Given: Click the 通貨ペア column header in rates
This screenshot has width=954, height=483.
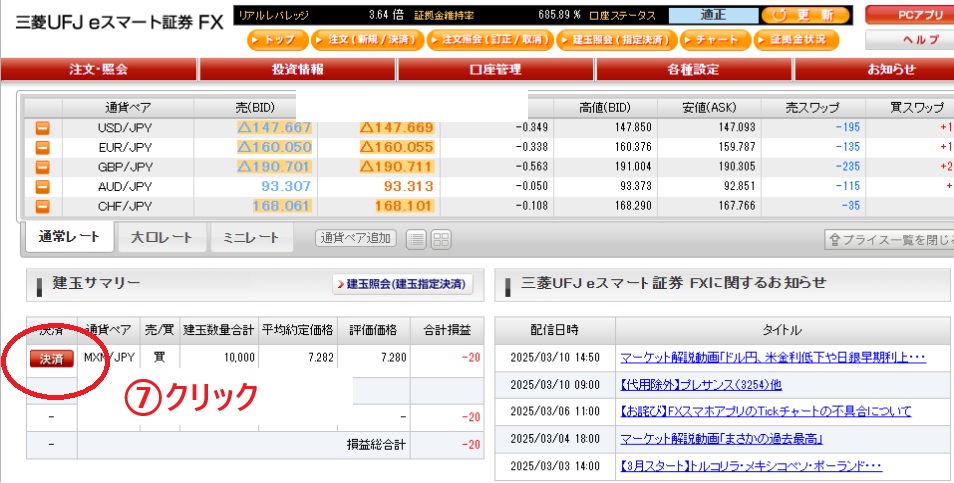Looking at the screenshot, I should pyautogui.click(x=128, y=108).
